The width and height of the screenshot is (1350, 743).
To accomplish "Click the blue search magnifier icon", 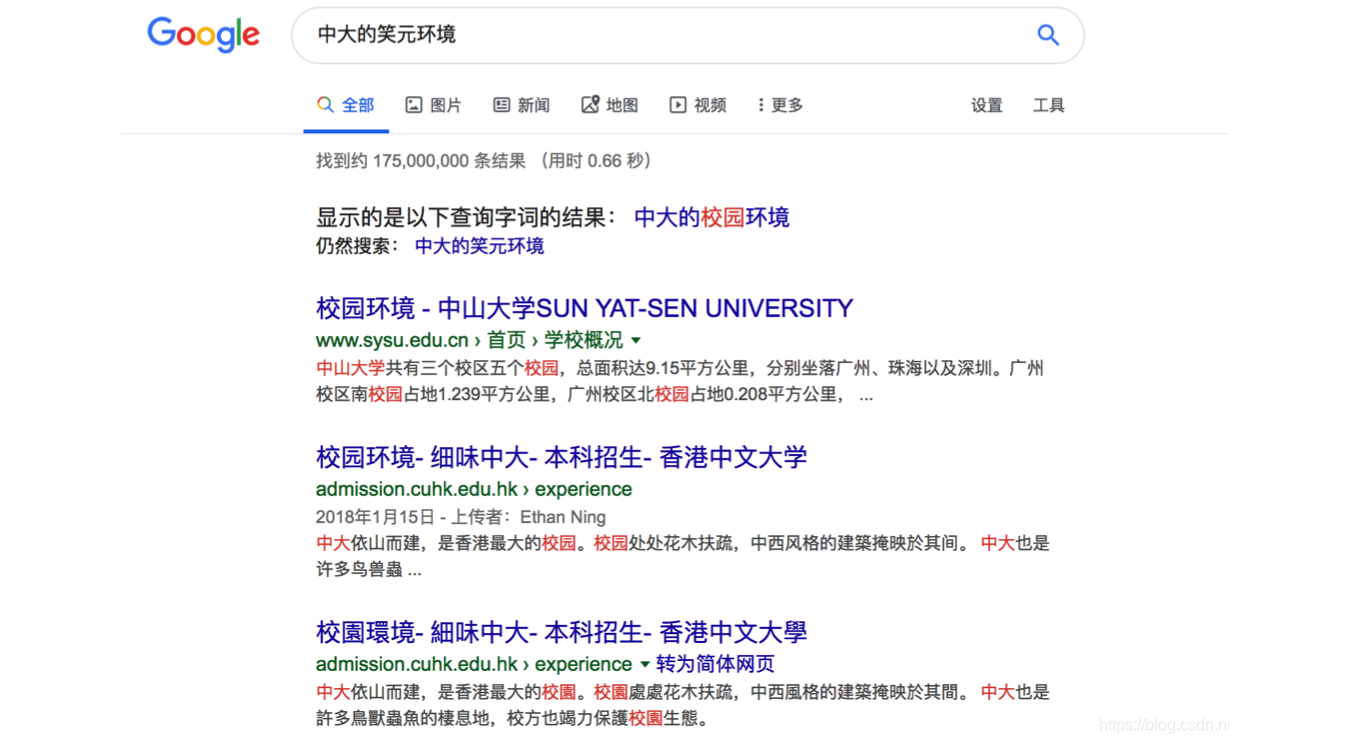I will tap(1048, 35).
